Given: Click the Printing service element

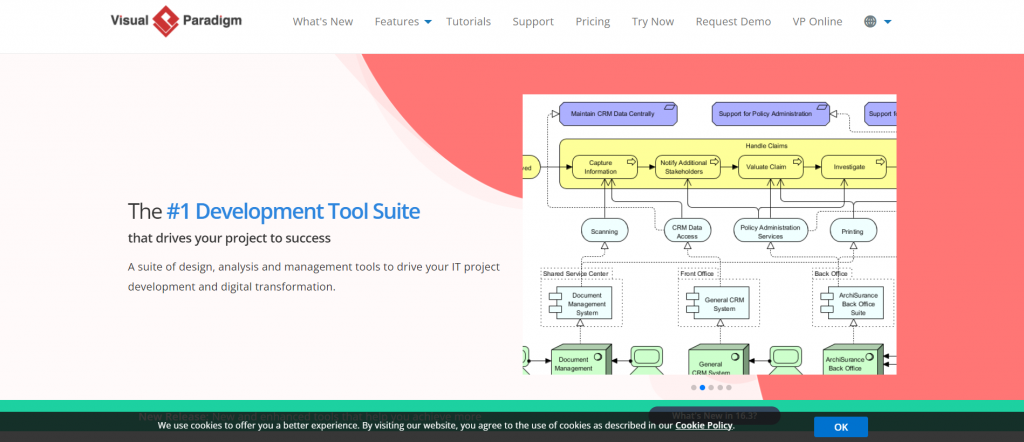Looking at the screenshot, I should pyautogui.click(x=853, y=231).
